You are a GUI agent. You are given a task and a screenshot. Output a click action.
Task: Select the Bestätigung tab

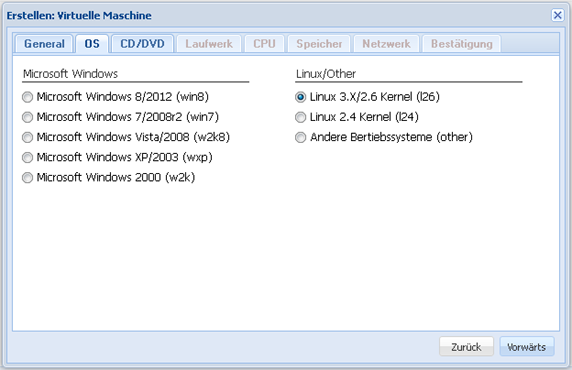[x=461, y=44]
